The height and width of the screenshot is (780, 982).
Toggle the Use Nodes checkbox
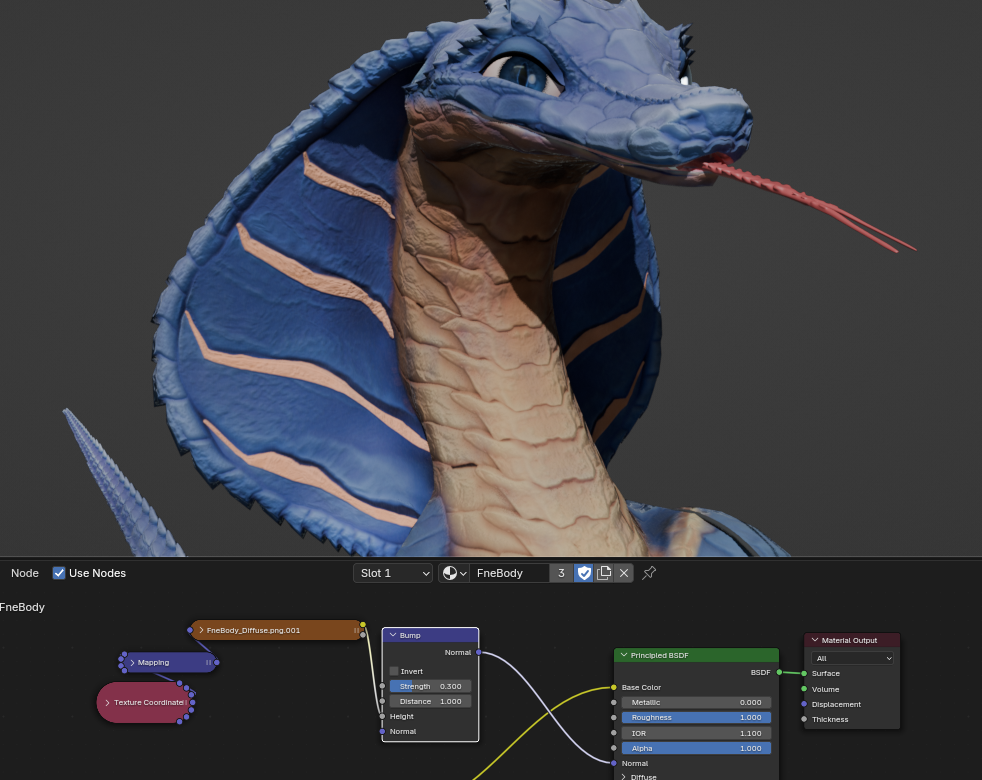click(59, 573)
